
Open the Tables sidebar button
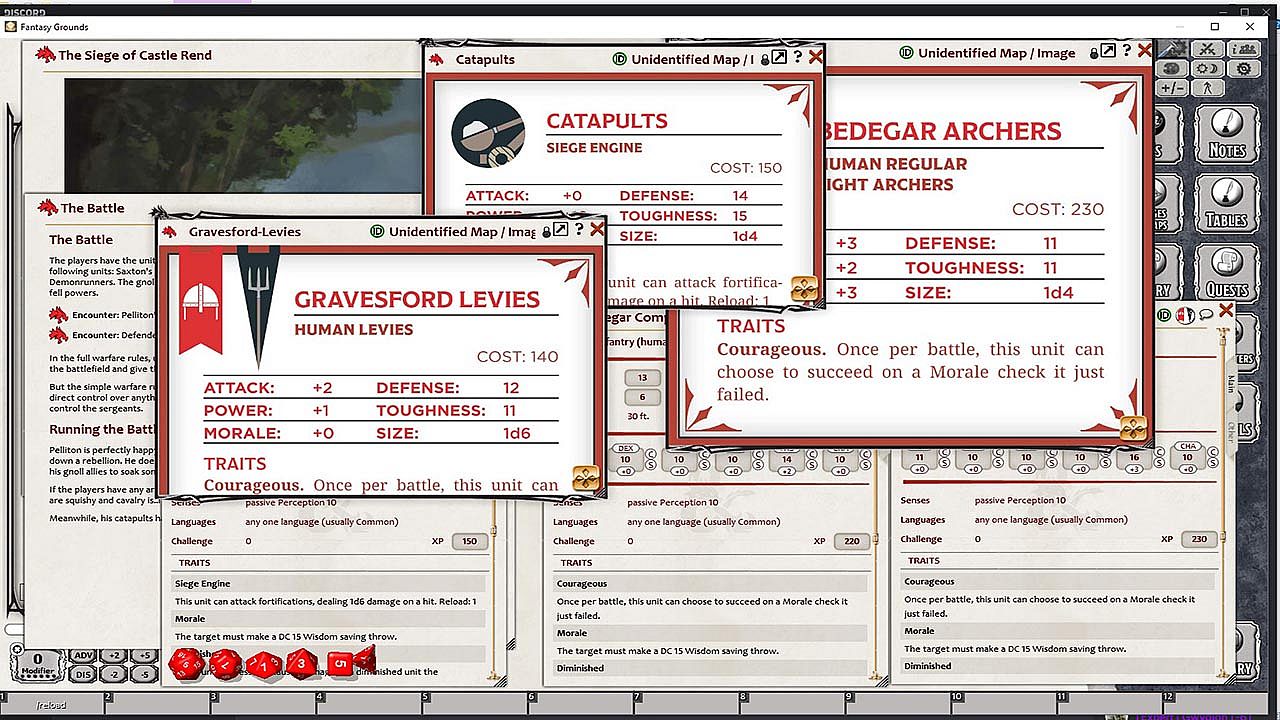(1226, 203)
